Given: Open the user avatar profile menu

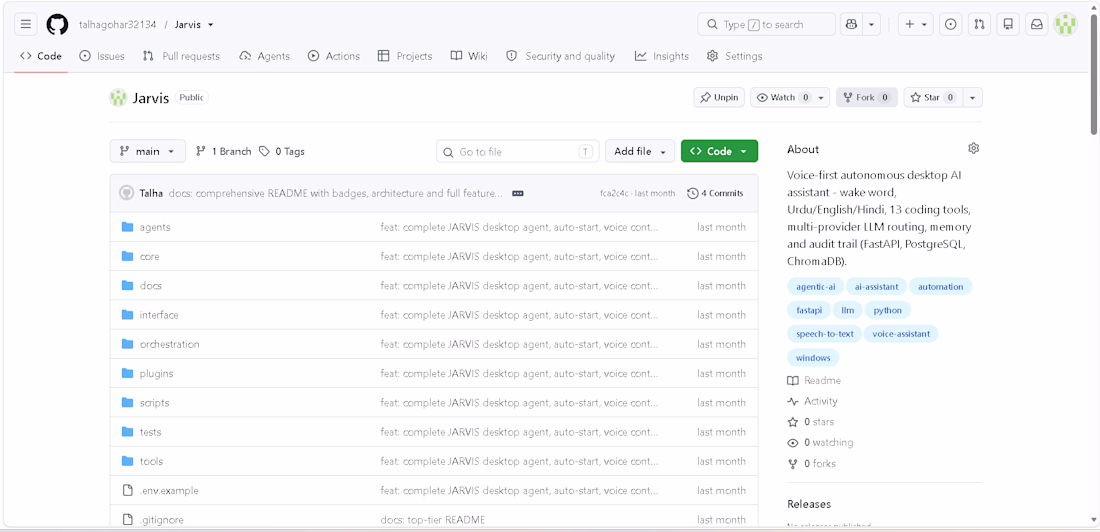Looking at the screenshot, I should (1065, 25).
